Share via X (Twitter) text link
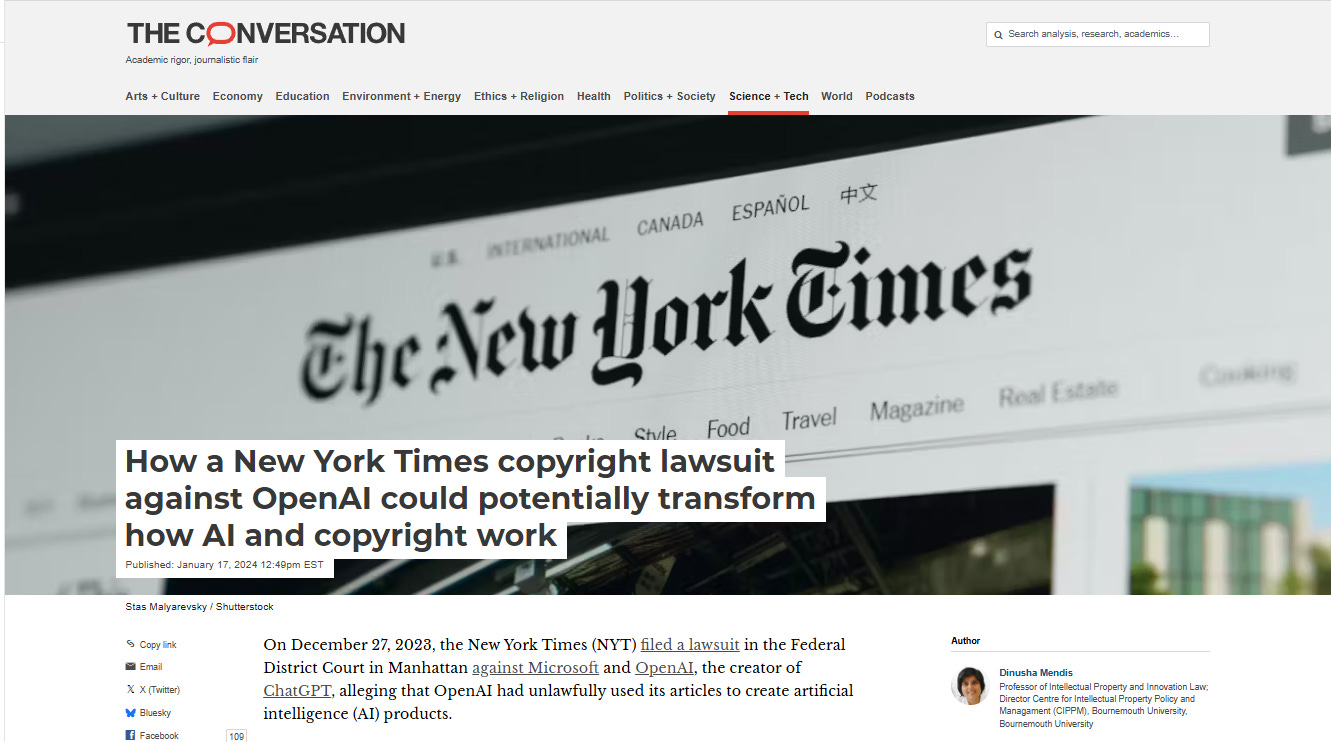1331x742 pixels. coord(160,690)
